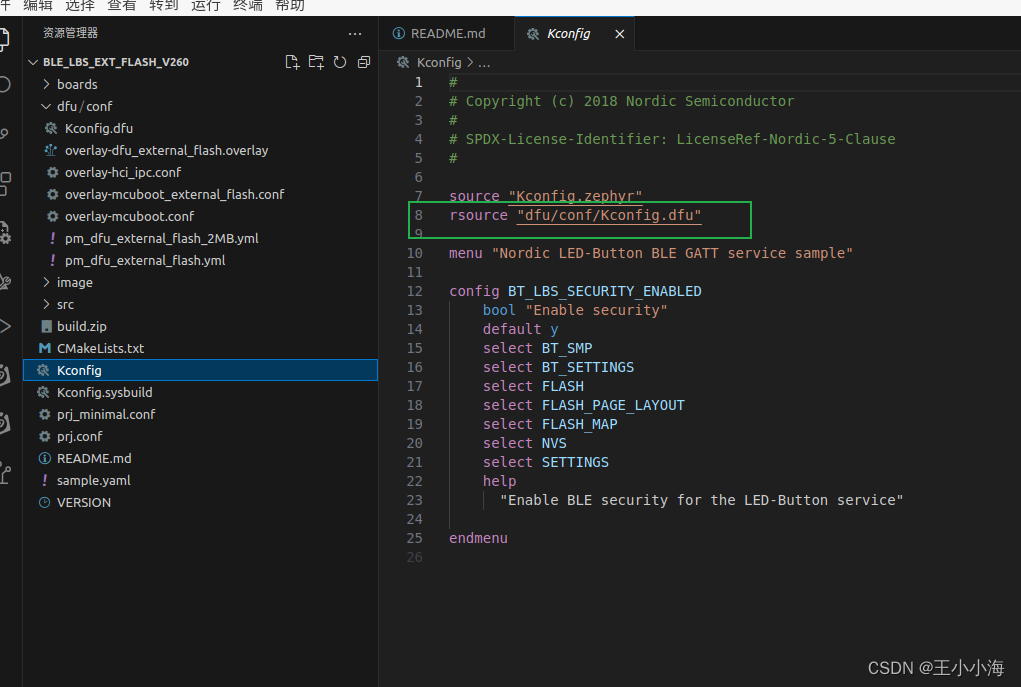
Task: Click the endmenu keyword on line 25
Action: [478, 539]
